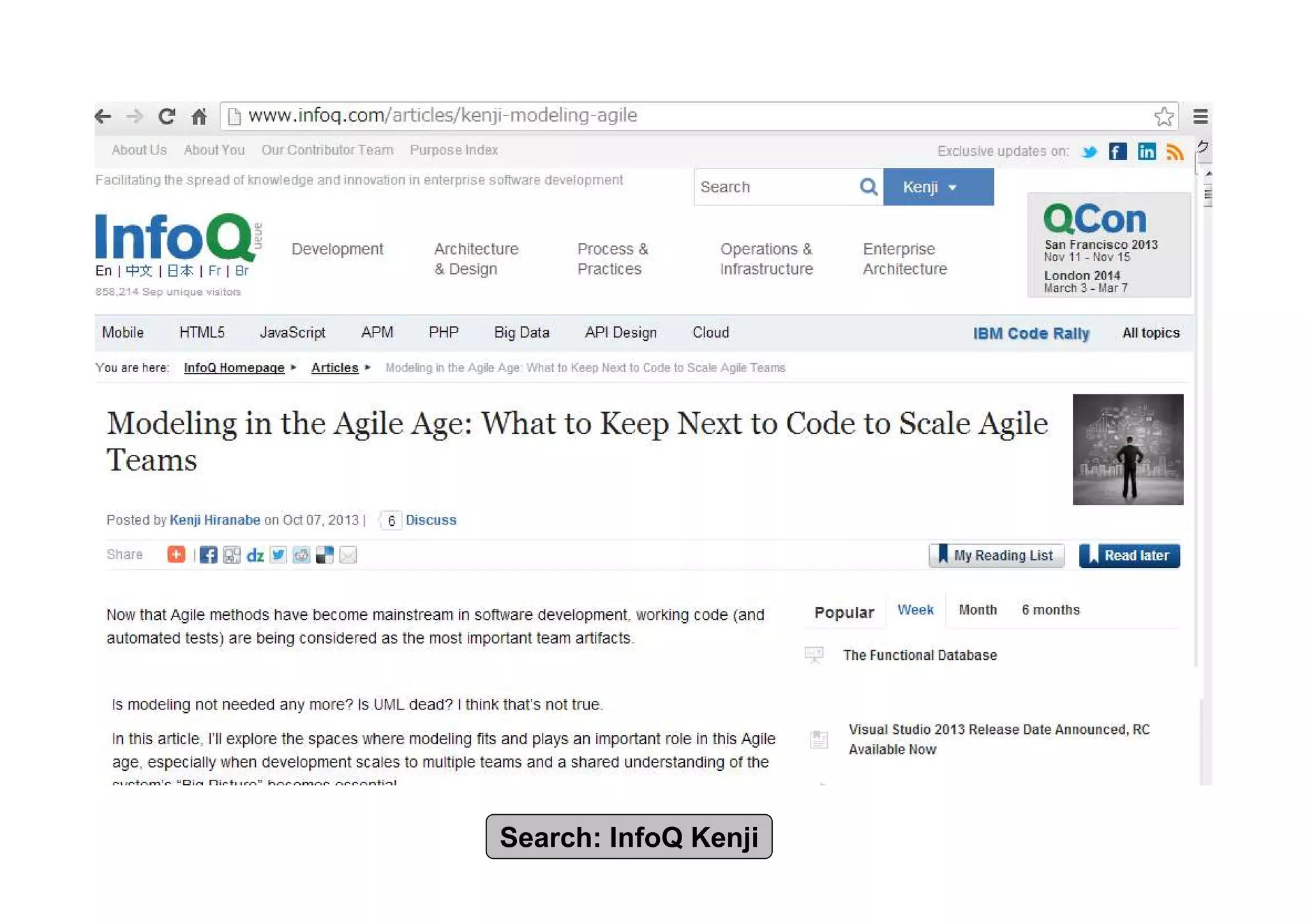Click the Read later button

(1129, 556)
